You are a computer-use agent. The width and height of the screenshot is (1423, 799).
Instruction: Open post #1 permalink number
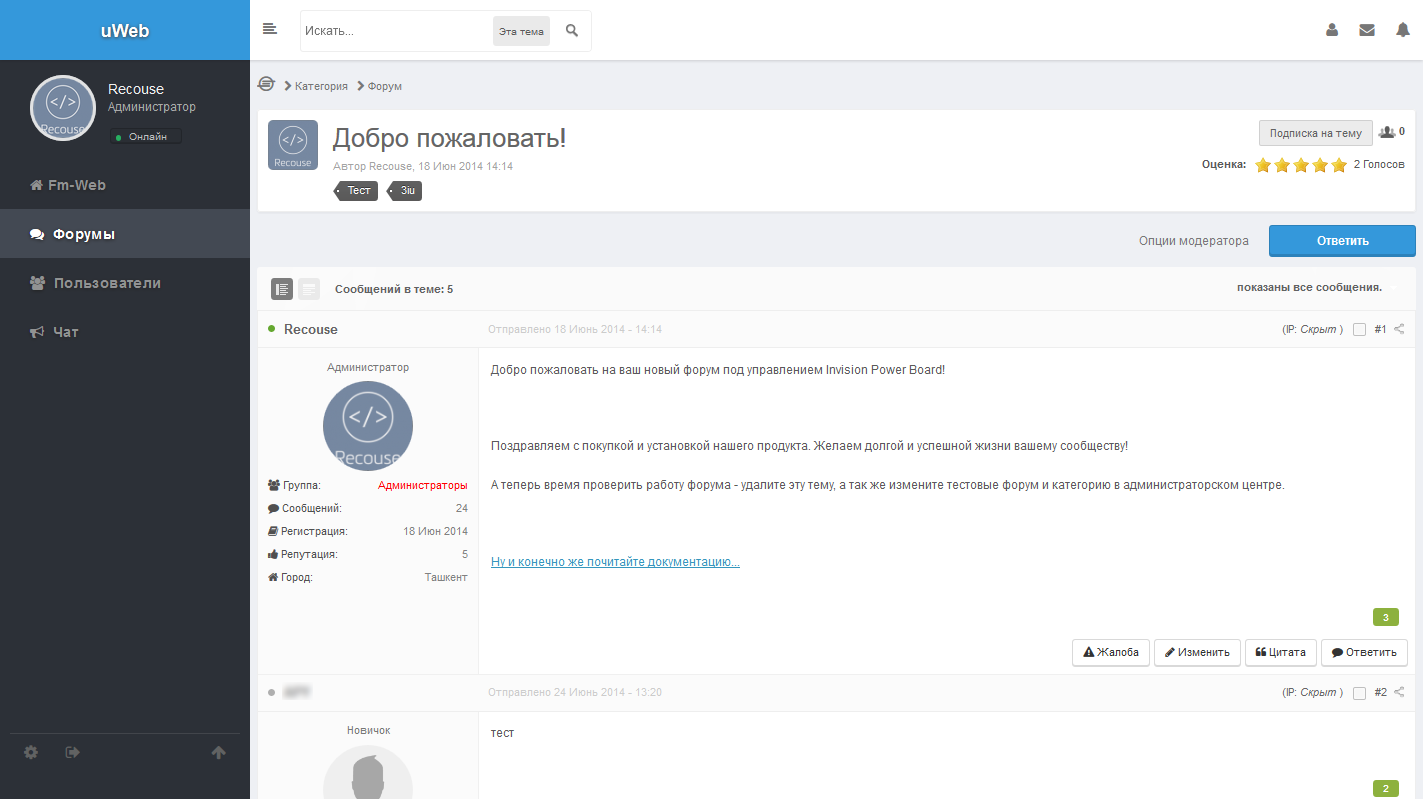click(x=1380, y=329)
